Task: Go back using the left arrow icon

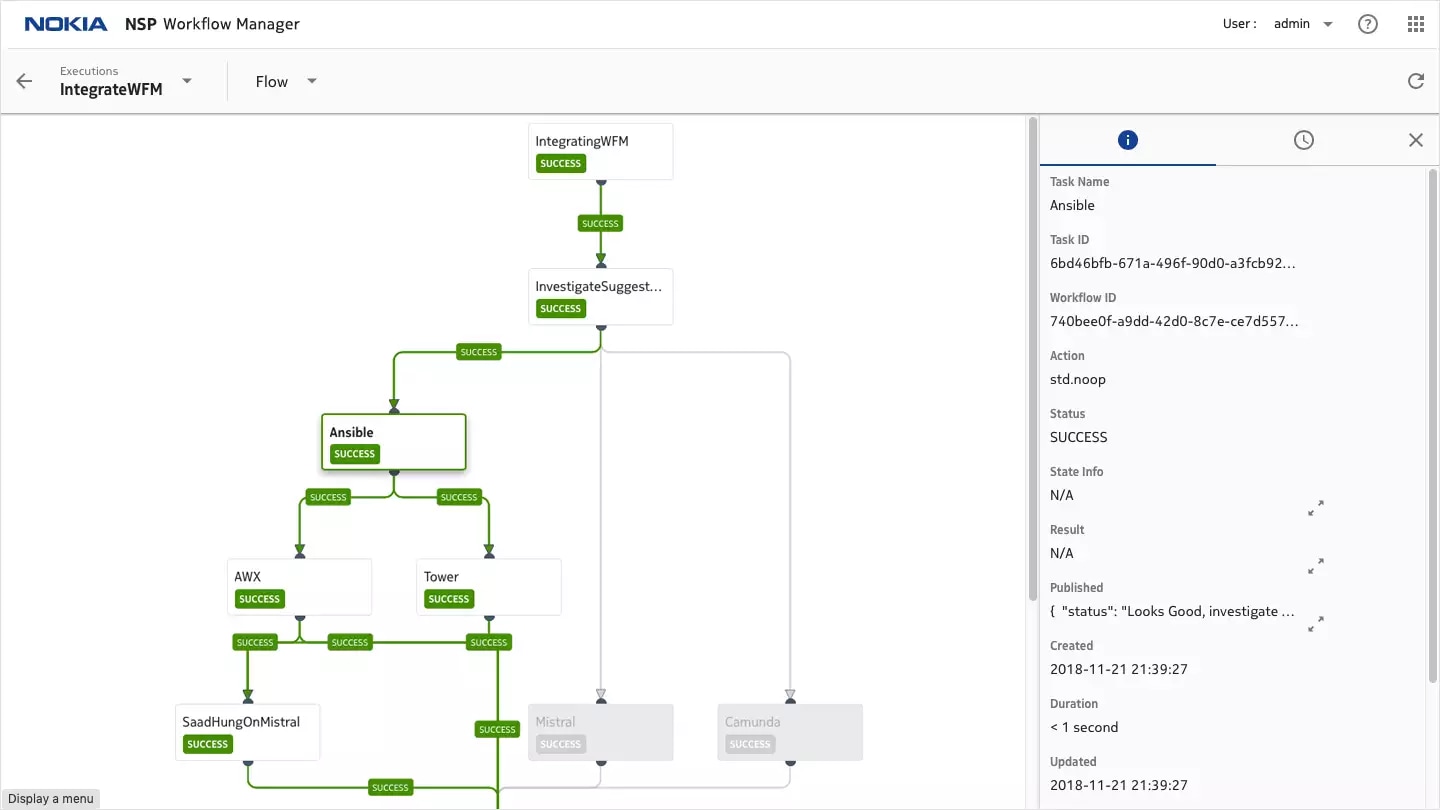Action: pyautogui.click(x=24, y=82)
